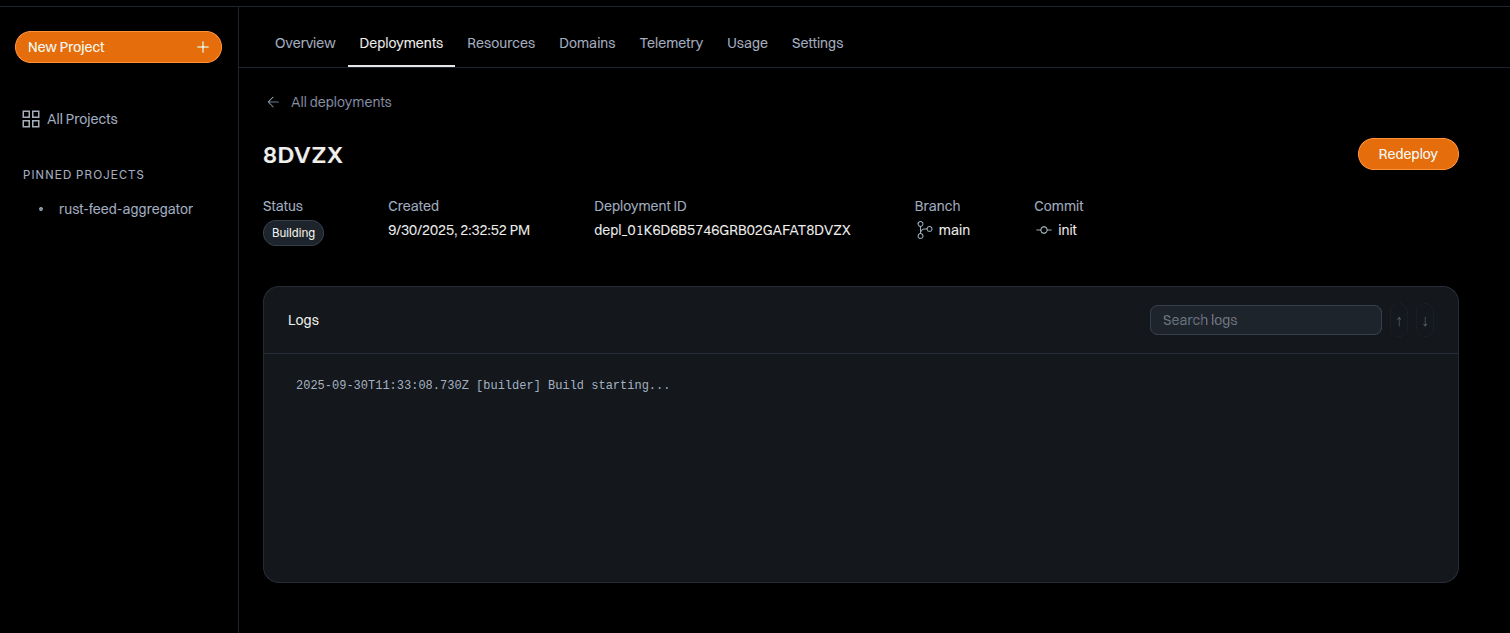Click the Building status badge
The image size is (1510, 633).
tap(293, 233)
